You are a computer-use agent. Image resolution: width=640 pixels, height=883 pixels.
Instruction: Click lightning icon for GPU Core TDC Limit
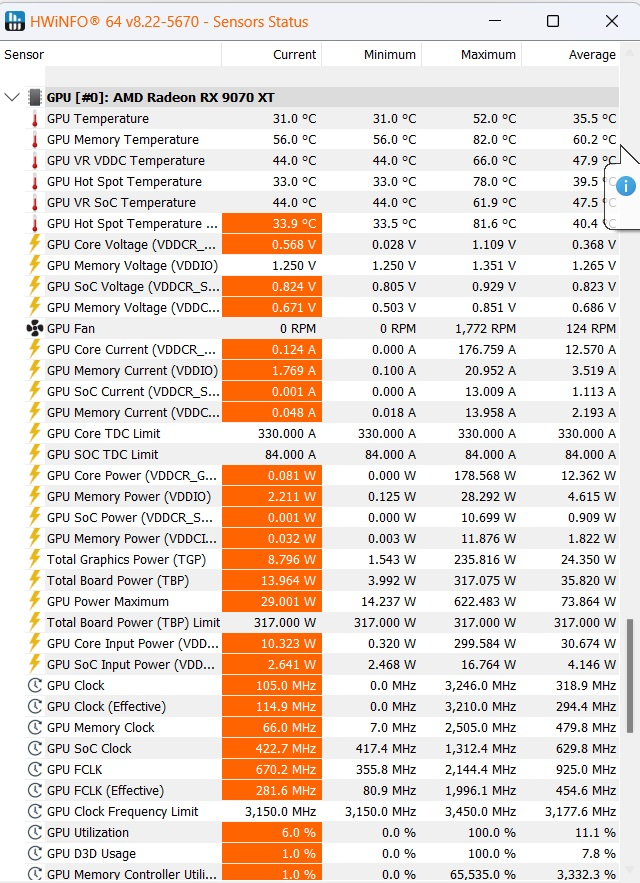(x=34, y=433)
